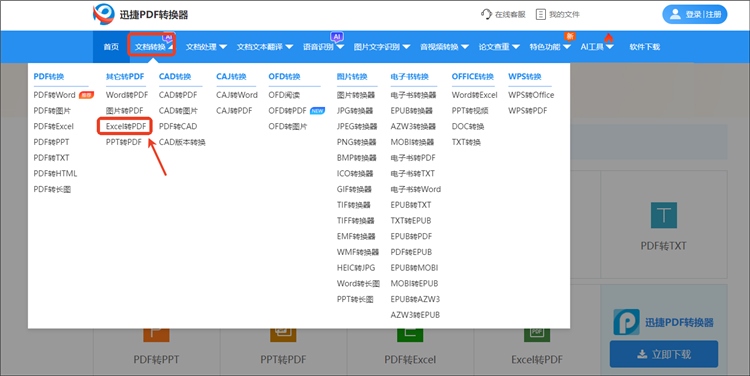Click the 立即下载 download button
This screenshot has width=750, height=376.
click(664, 354)
